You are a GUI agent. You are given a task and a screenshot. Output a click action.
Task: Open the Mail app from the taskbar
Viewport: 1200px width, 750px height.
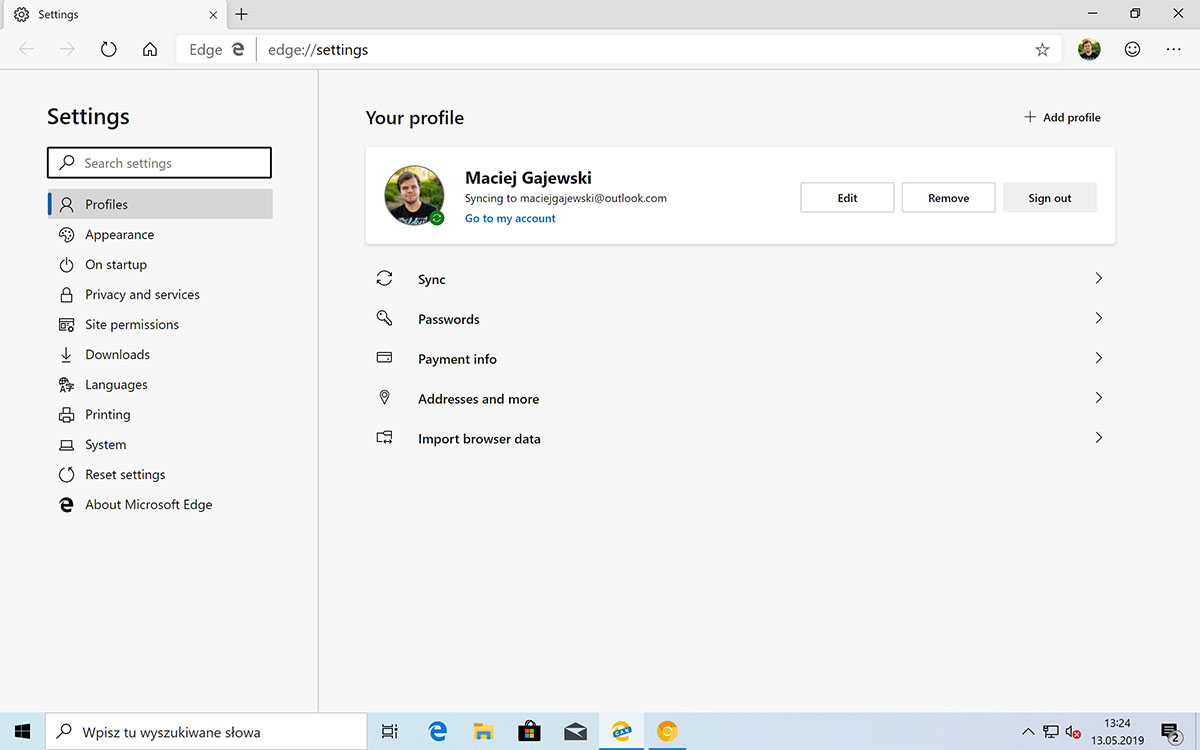click(575, 732)
